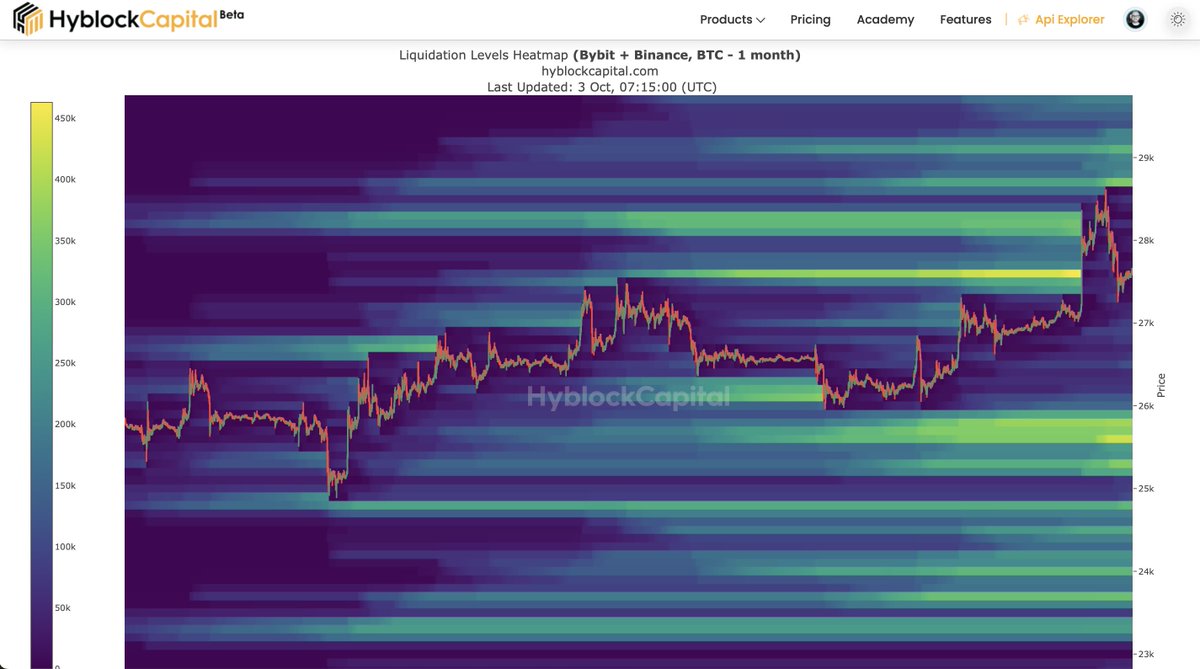
Task: Toggle the light/dark theme sun icon
Action: pos(1178,19)
